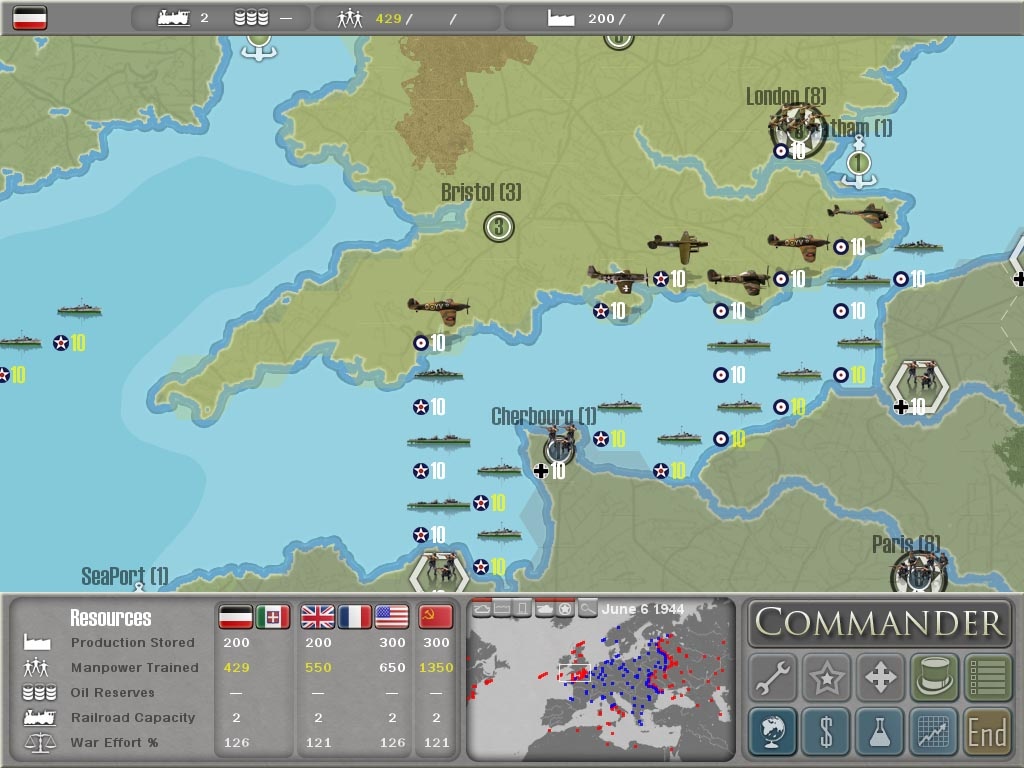View the statistics graph screen
The width and height of the screenshot is (1024, 768).
(933, 732)
